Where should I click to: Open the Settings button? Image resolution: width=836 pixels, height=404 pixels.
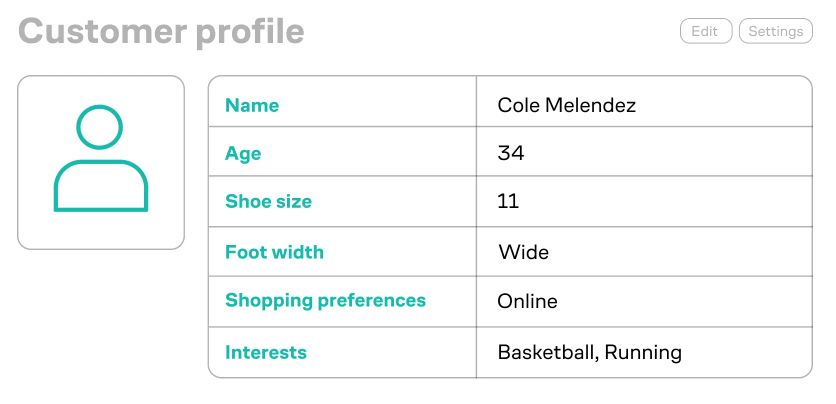point(776,31)
